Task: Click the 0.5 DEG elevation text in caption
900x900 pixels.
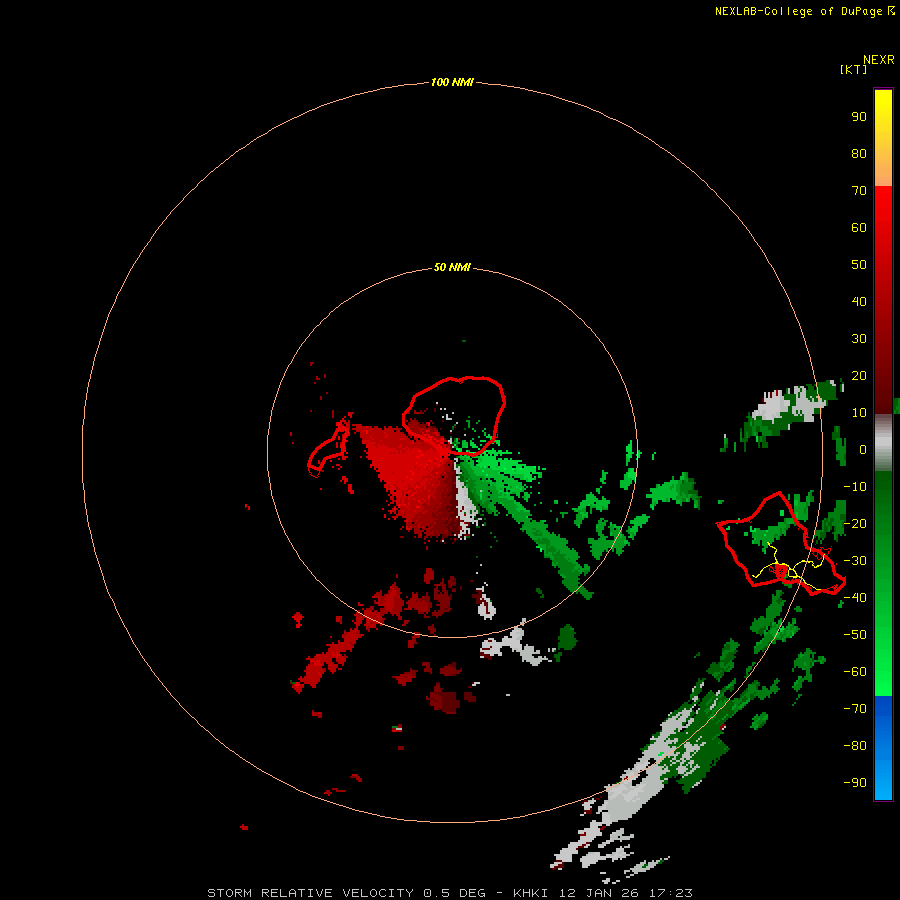Action: pos(455,893)
